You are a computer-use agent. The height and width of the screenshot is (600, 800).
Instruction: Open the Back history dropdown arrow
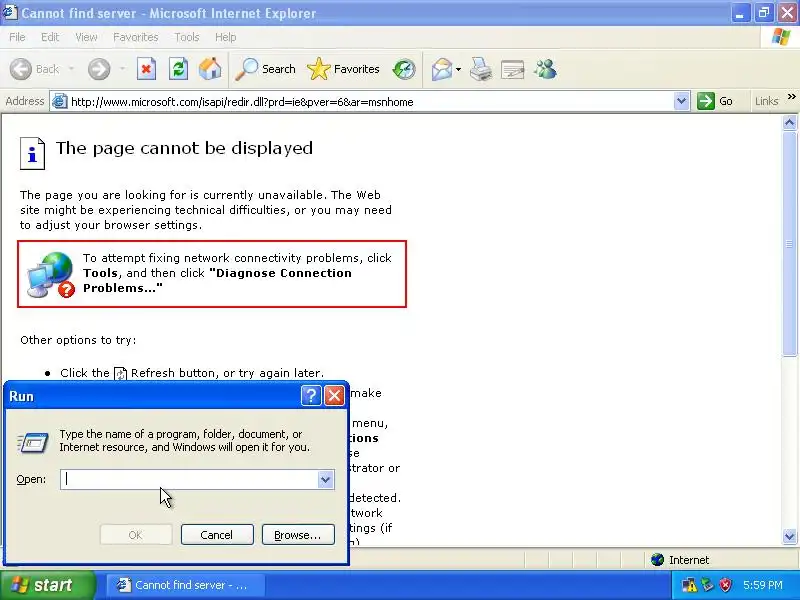(71, 69)
